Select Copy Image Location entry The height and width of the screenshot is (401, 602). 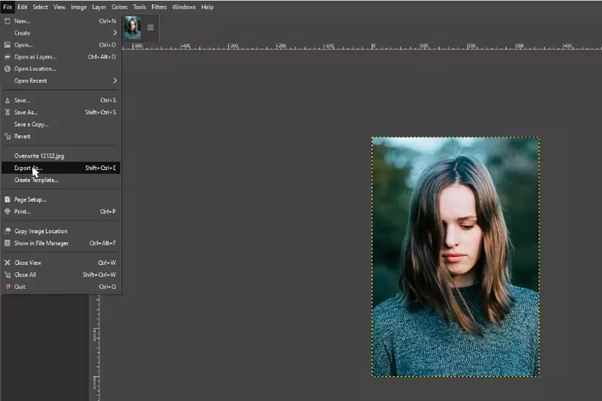61,231
